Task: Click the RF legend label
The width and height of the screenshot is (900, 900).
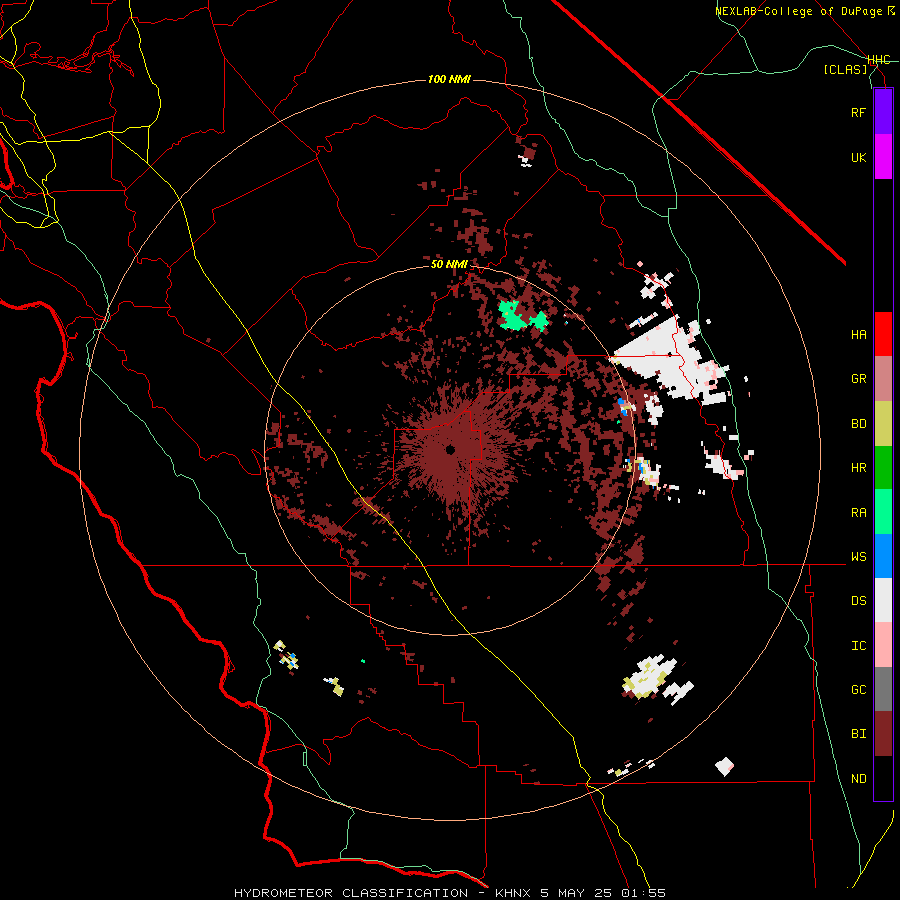Action: point(858,112)
